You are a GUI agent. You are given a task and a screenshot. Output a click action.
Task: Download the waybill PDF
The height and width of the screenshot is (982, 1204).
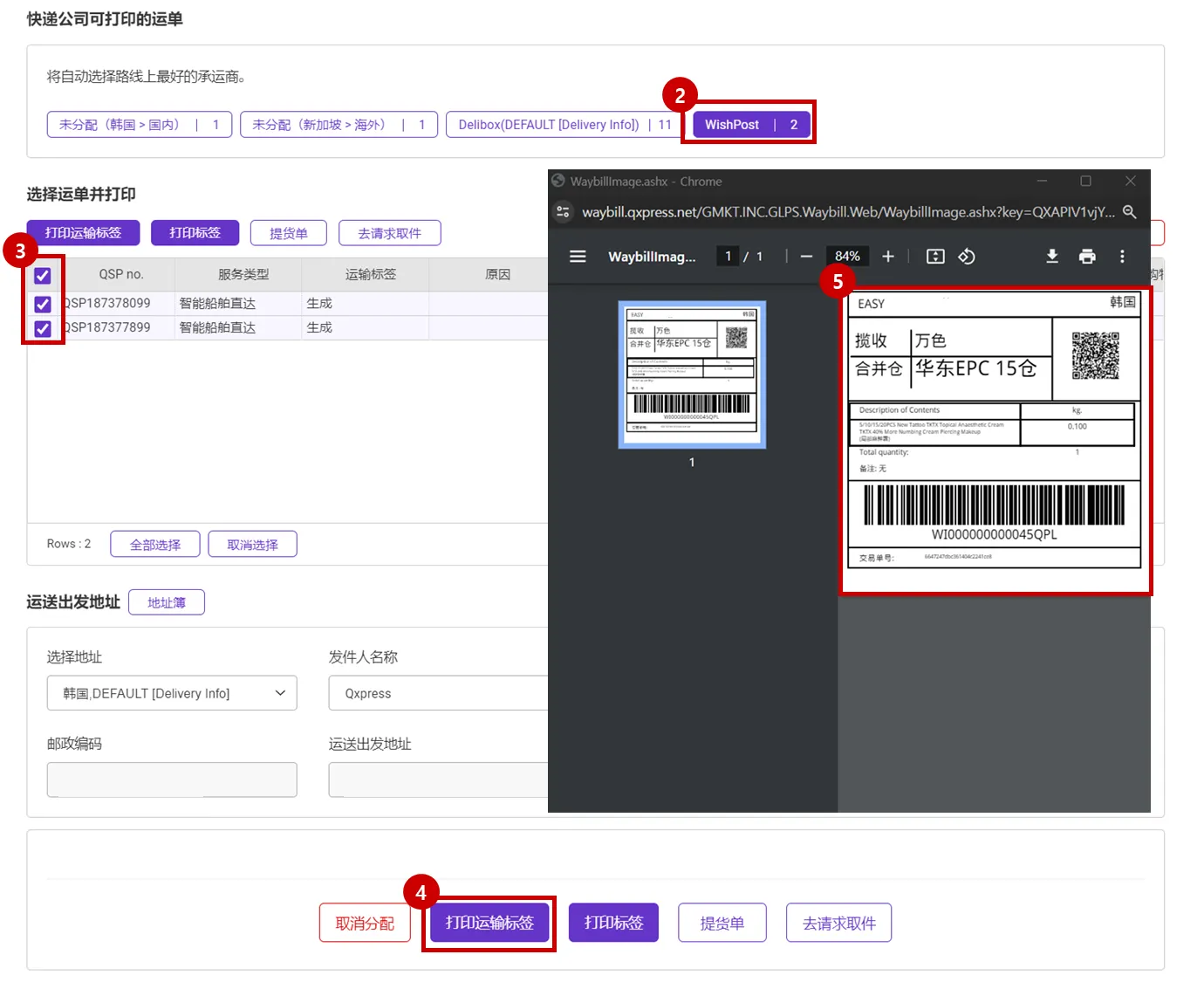point(1052,257)
